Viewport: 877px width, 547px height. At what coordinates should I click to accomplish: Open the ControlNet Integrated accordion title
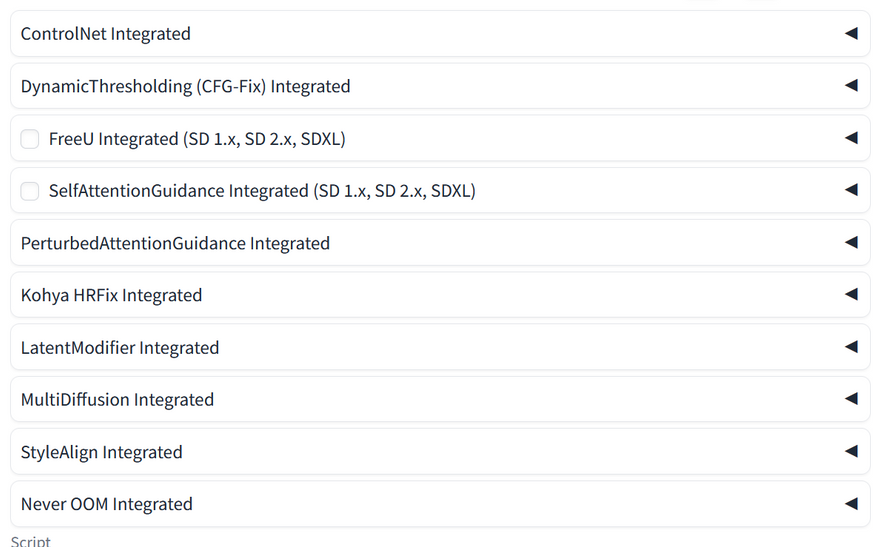pyautogui.click(x=105, y=34)
